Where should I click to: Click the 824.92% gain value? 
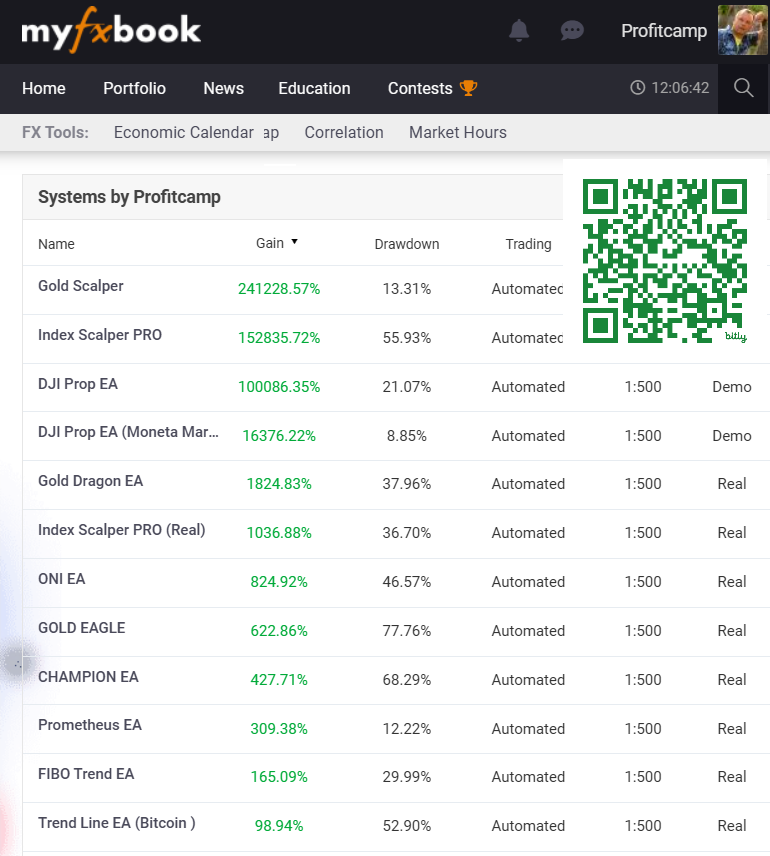point(279,582)
